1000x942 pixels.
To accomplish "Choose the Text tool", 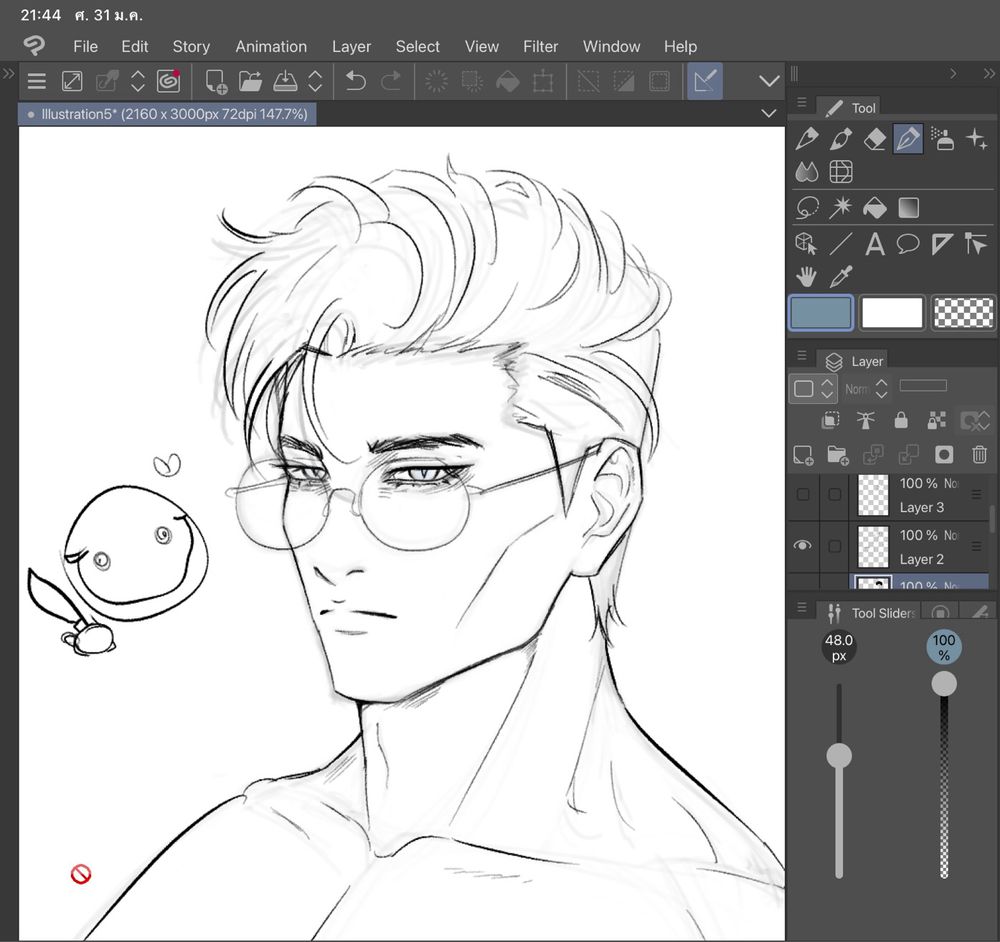I will 874,244.
